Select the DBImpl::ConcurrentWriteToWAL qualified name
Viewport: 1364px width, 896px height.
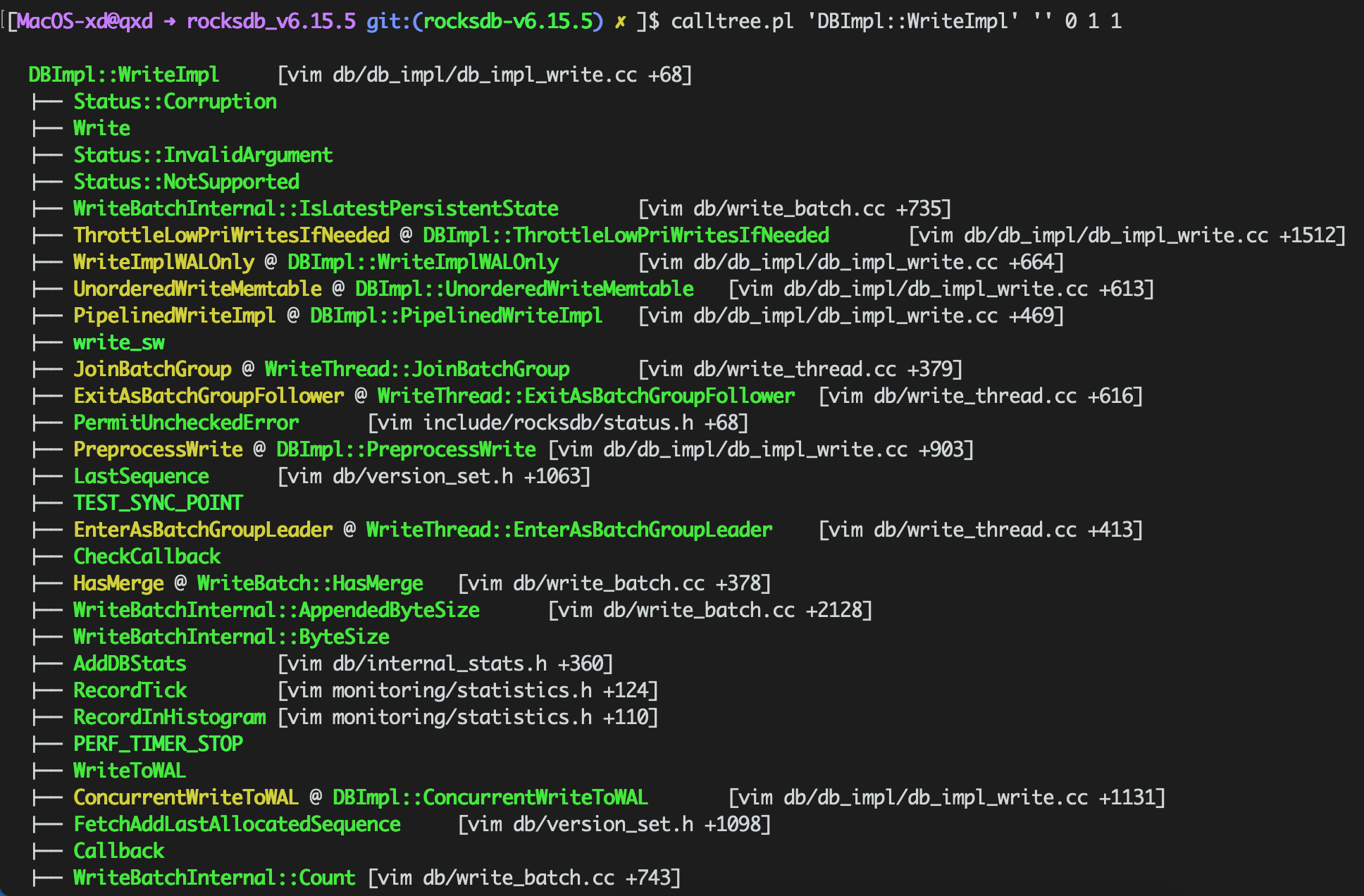(491, 797)
